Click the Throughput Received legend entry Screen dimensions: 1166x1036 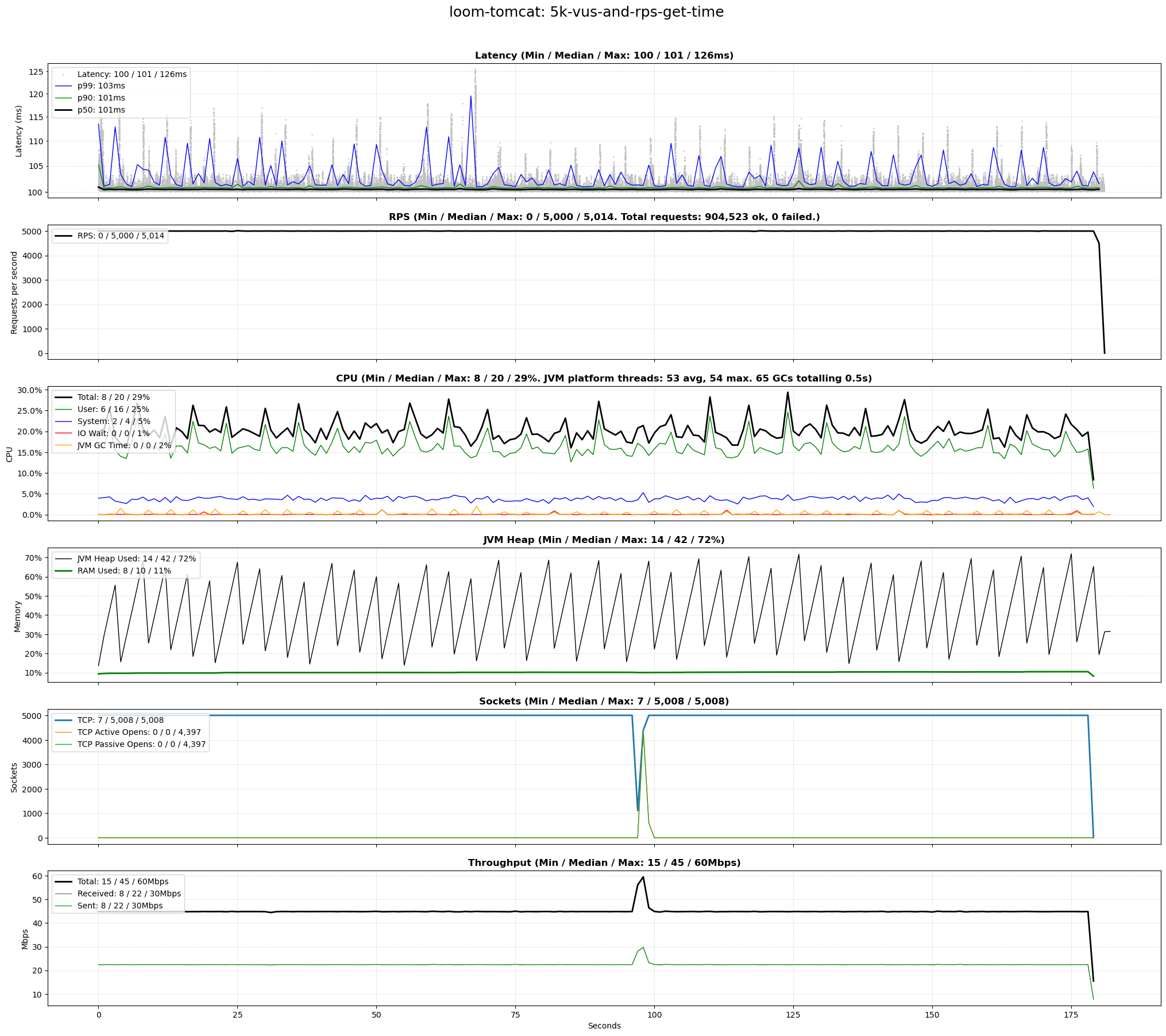[x=129, y=894]
